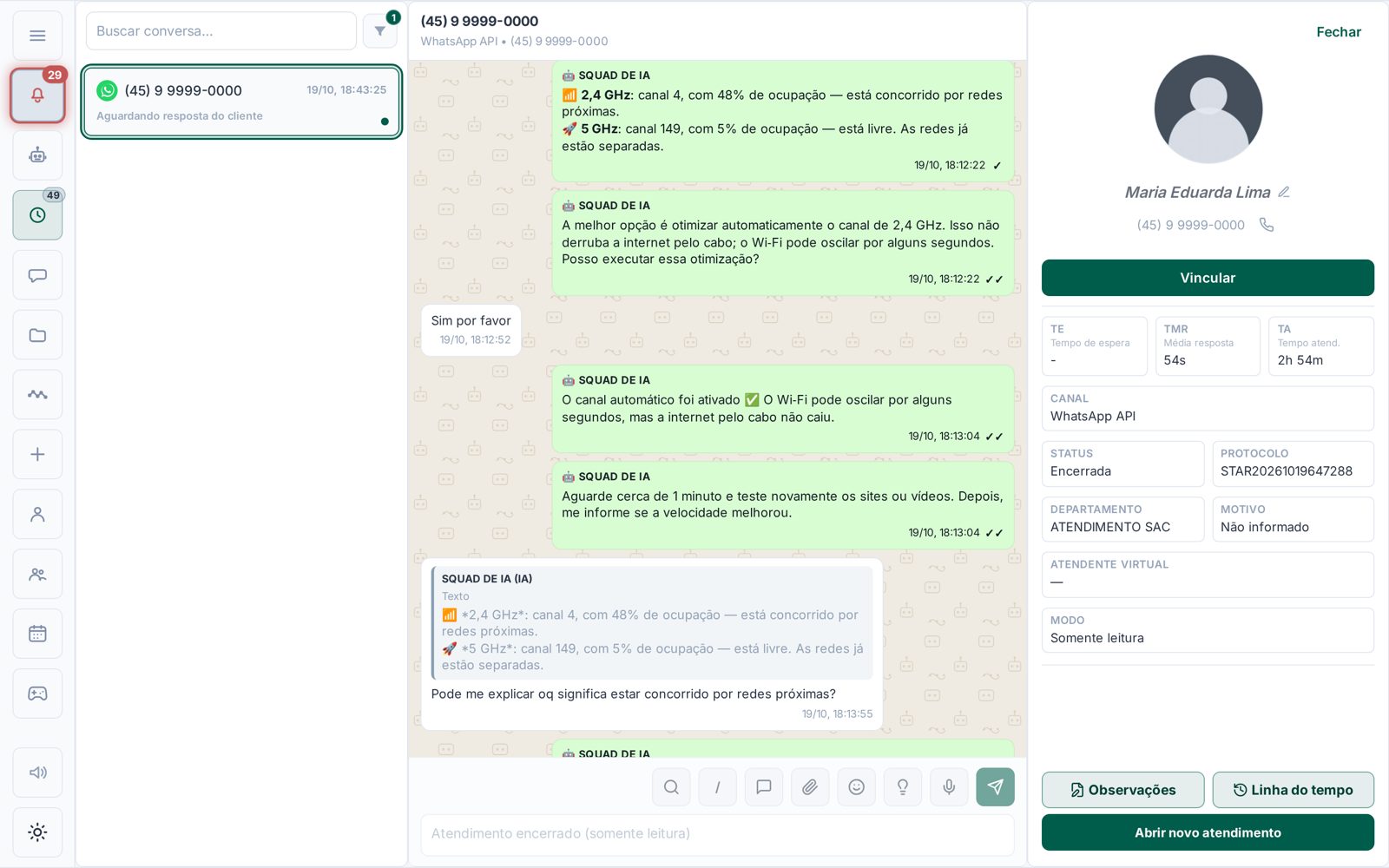Screen dimensions: 1389x868
Task: Click the slash quick reply icon
Action: tap(717, 787)
